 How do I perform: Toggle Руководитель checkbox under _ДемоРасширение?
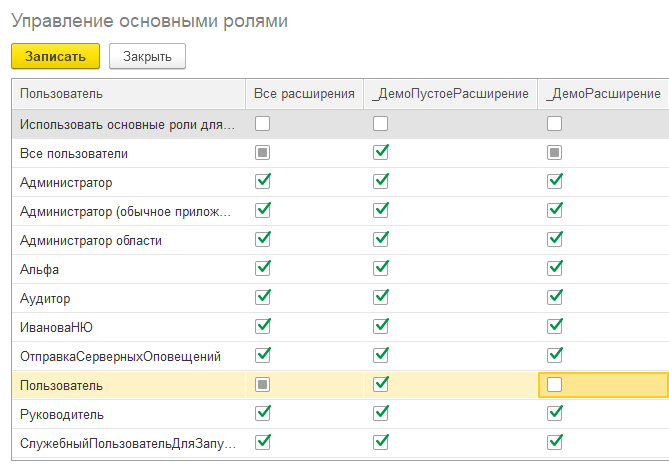coord(554,413)
